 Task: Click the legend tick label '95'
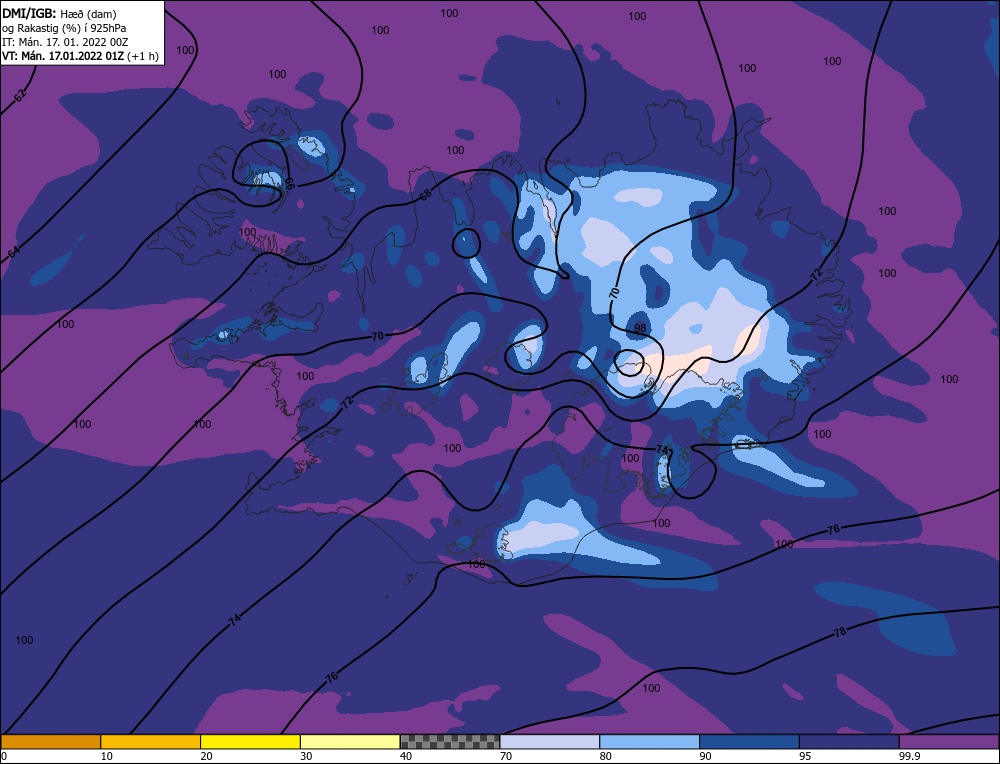(x=805, y=757)
